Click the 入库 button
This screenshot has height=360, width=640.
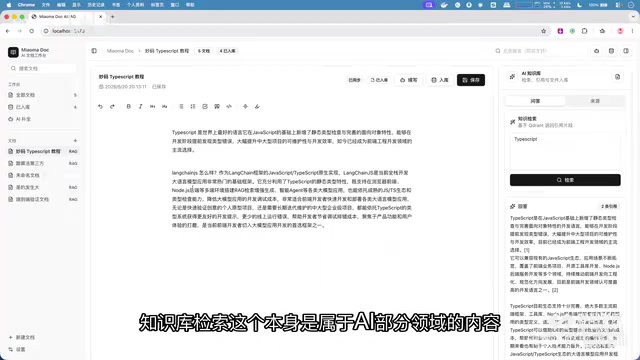click(x=440, y=80)
